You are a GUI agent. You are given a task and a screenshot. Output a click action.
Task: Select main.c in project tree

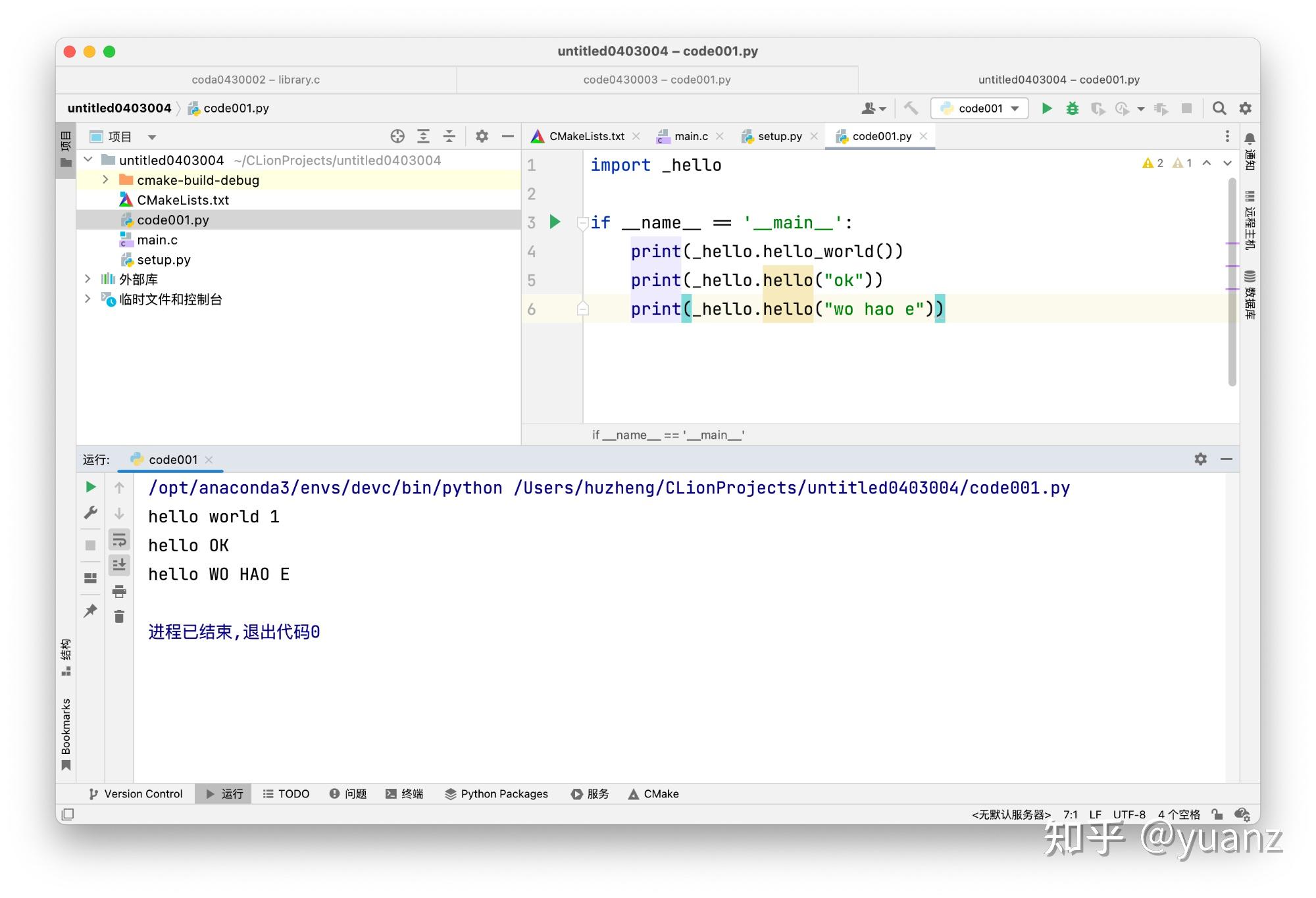(x=157, y=240)
